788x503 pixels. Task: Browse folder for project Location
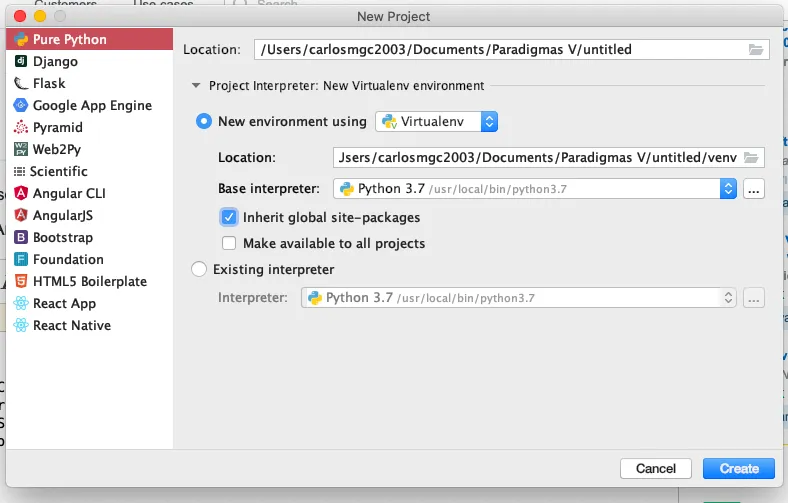(756, 50)
